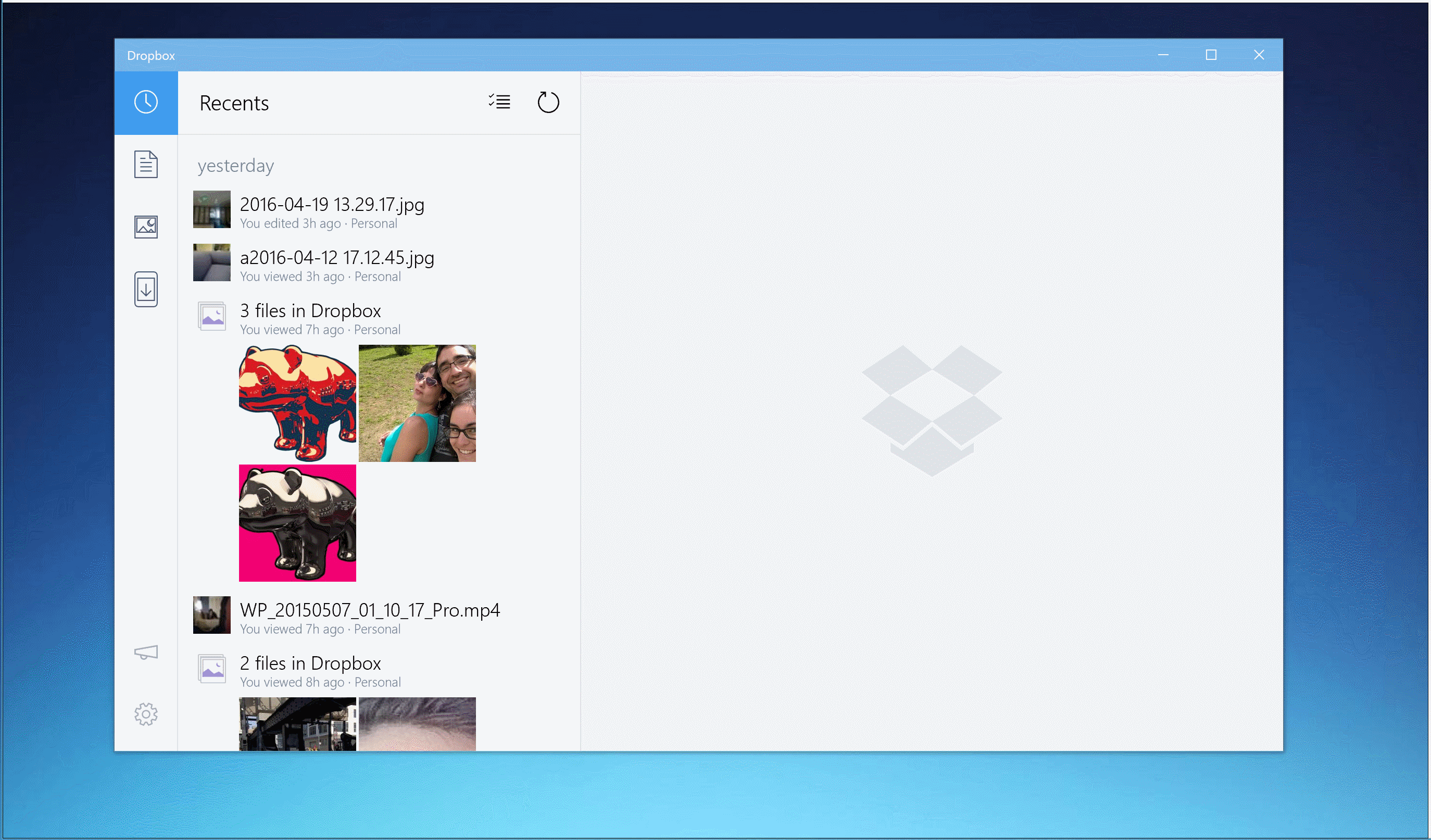Click the yesterday section header
The image size is (1431, 840).
click(x=236, y=166)
